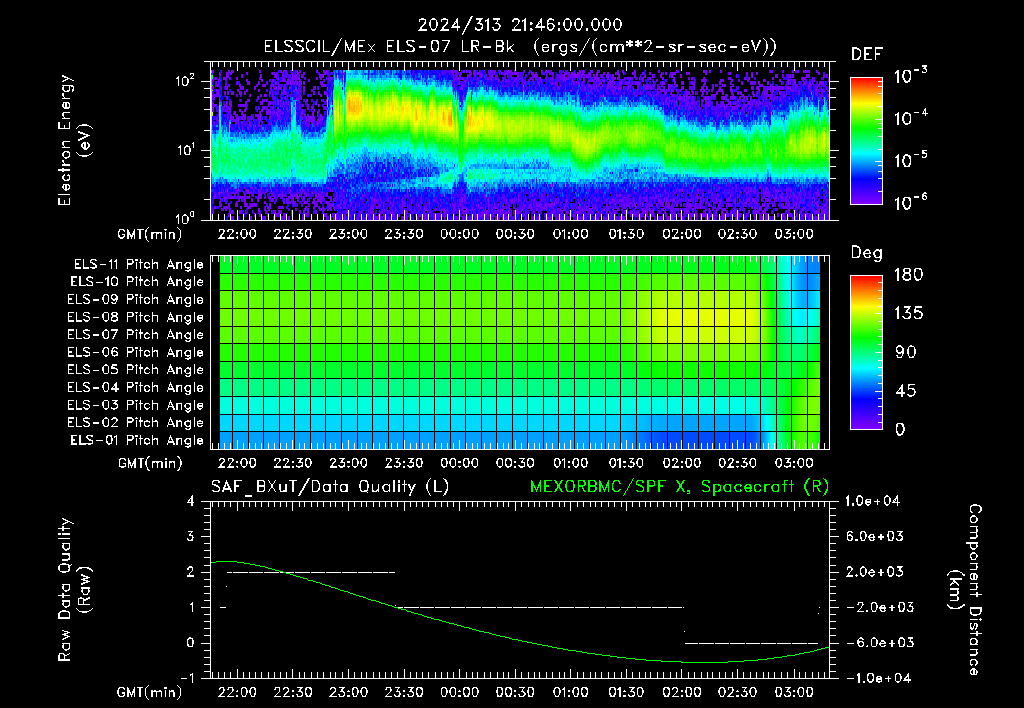Image resolution: width=1024 pixels, height=708 pixels.
Task: Click the 2.0e+03 right axis tick
Action: tap(874, 571)
